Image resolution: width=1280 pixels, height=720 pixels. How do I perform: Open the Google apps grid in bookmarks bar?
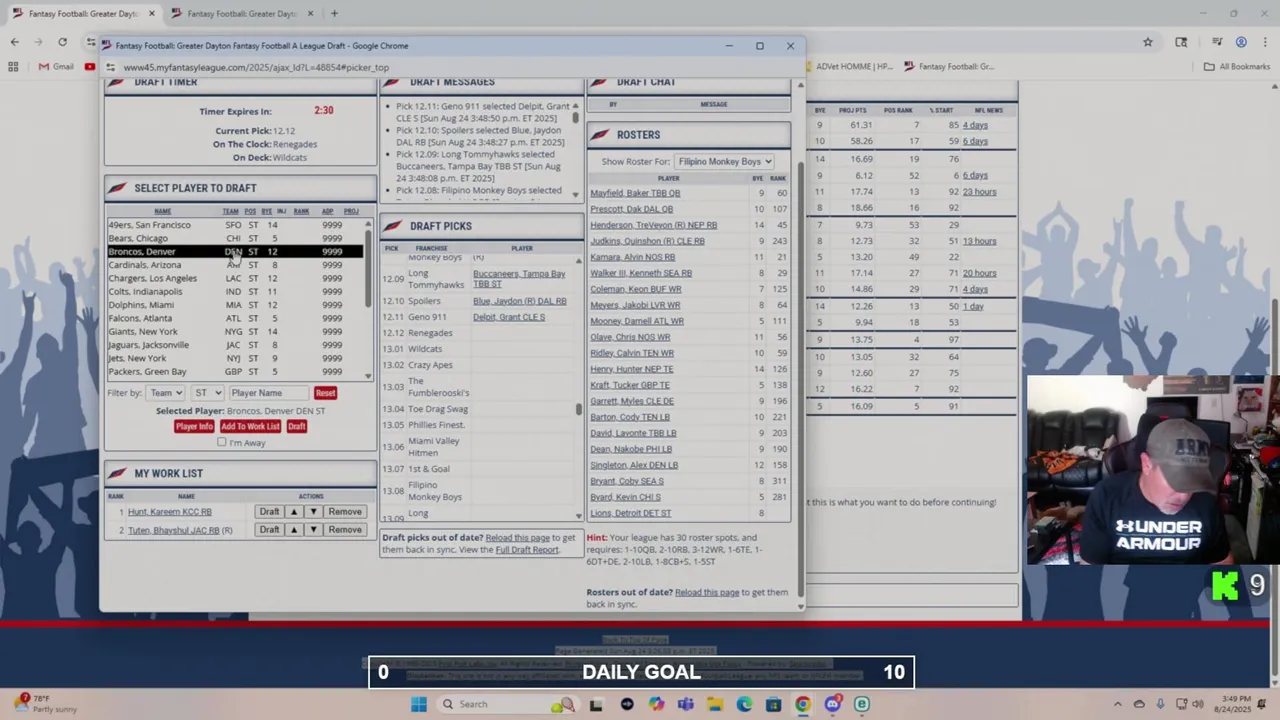coord(13,67)
